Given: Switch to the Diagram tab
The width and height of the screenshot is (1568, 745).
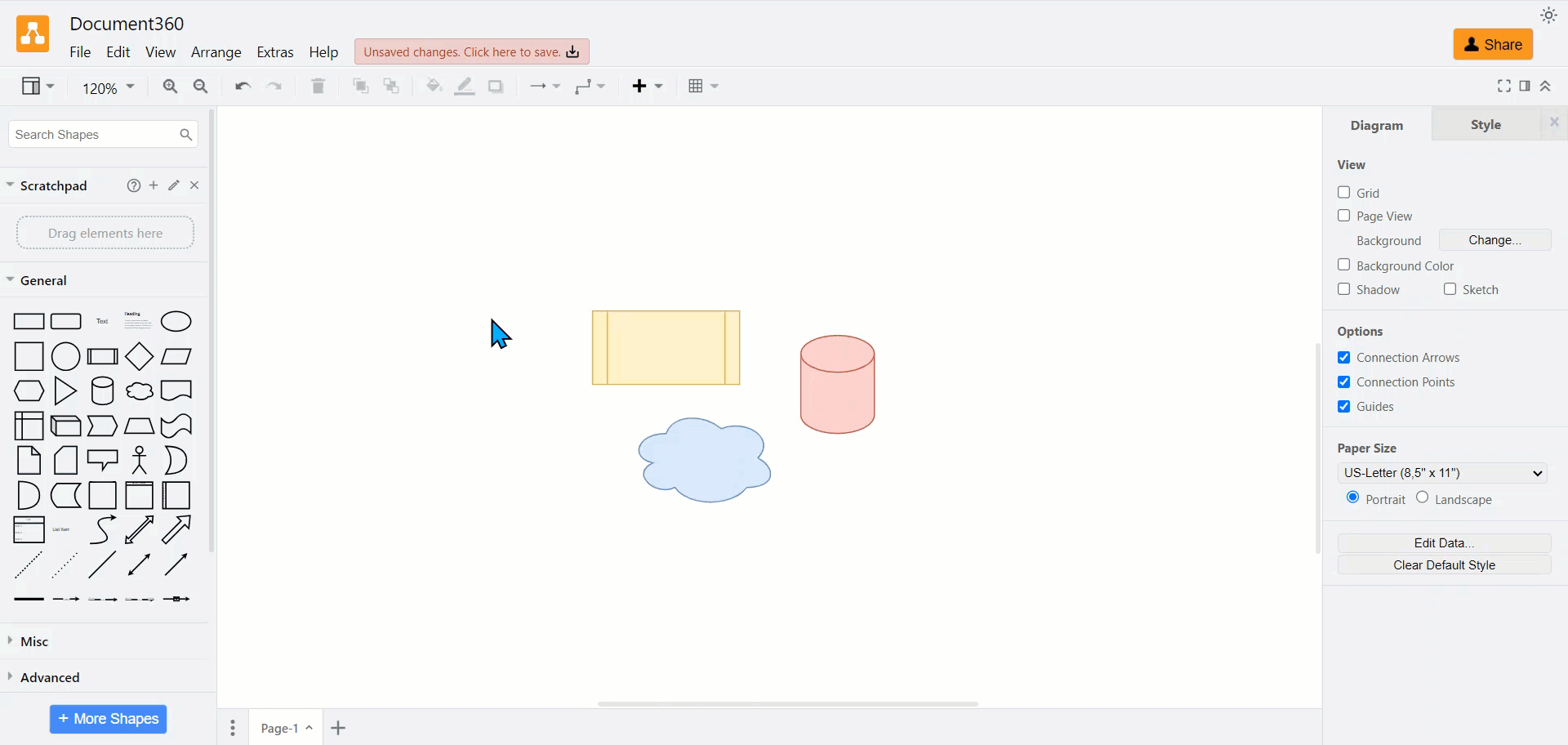Looking at the screenshot, I should coord(1377,125).
